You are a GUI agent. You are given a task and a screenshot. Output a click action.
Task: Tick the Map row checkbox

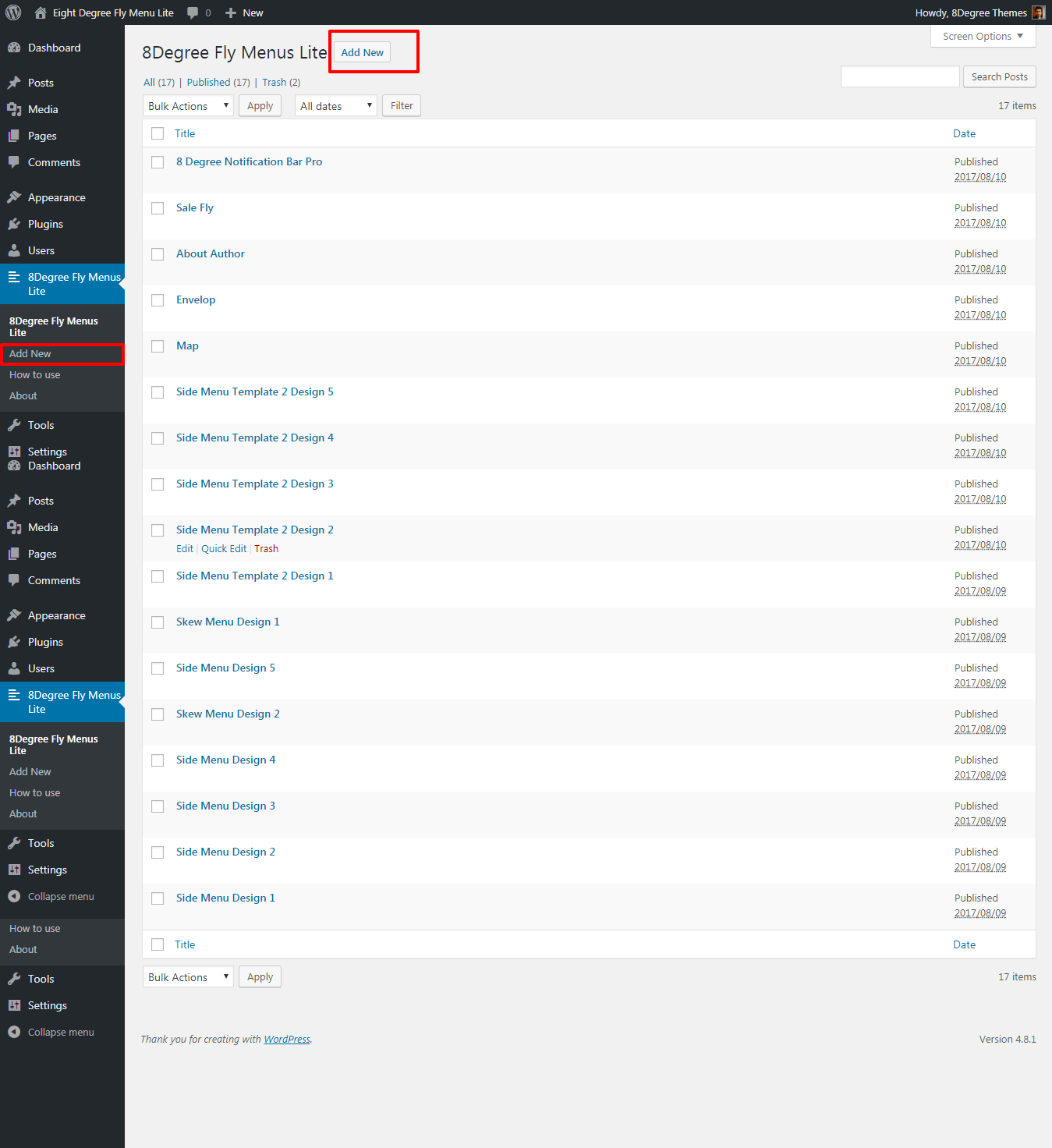(x=158, y=346)
